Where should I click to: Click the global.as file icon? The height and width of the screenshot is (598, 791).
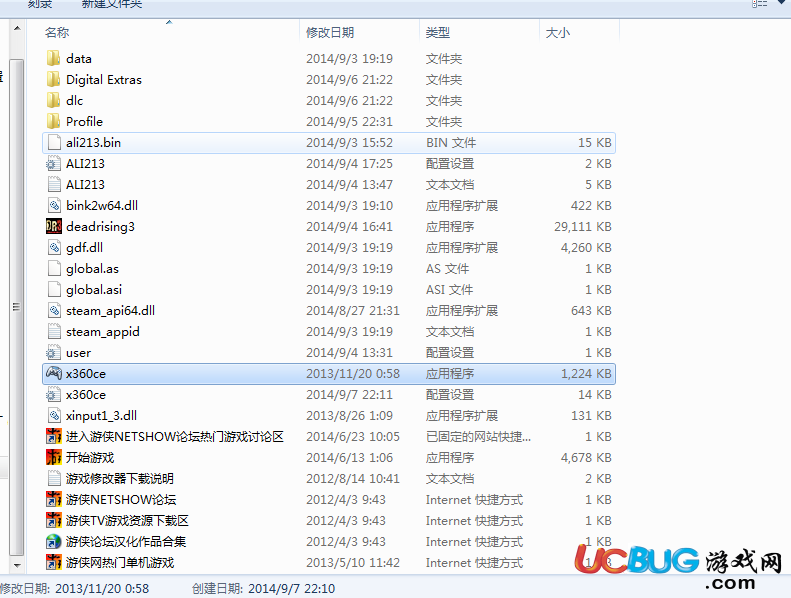pyautogui.click(x=53, y=268)
